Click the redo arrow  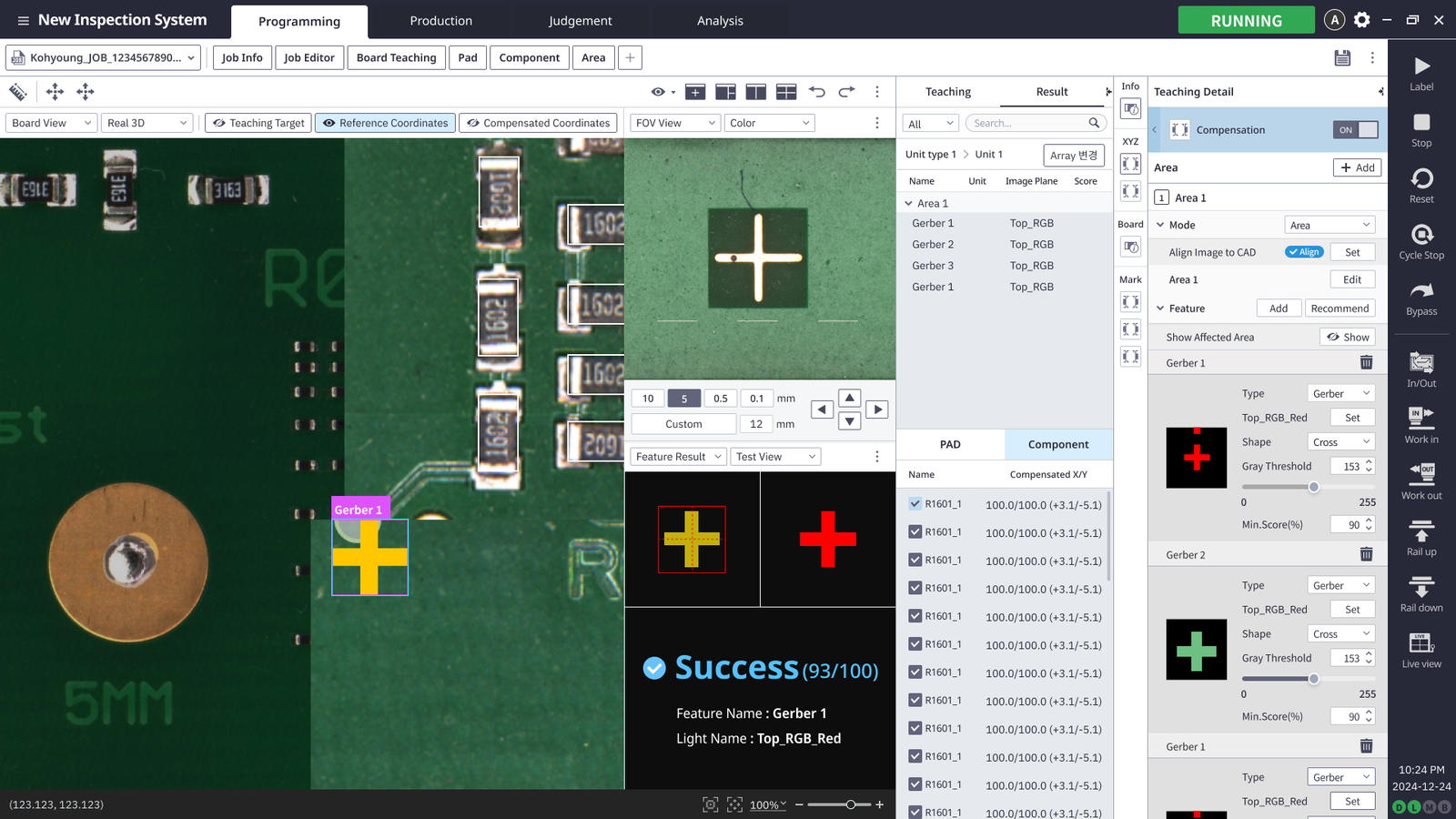pyautogui.click(x=847, y=92)
